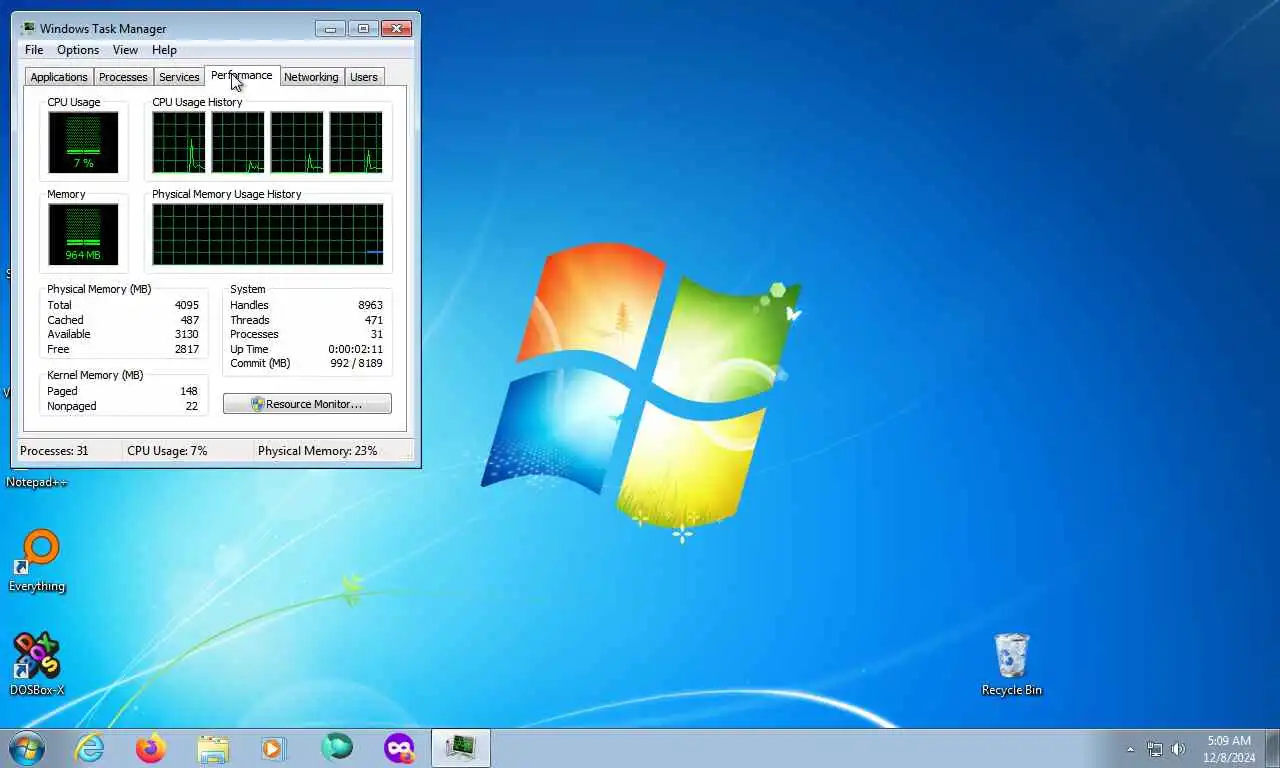Click the Available memory value 3130

[186, 334]
